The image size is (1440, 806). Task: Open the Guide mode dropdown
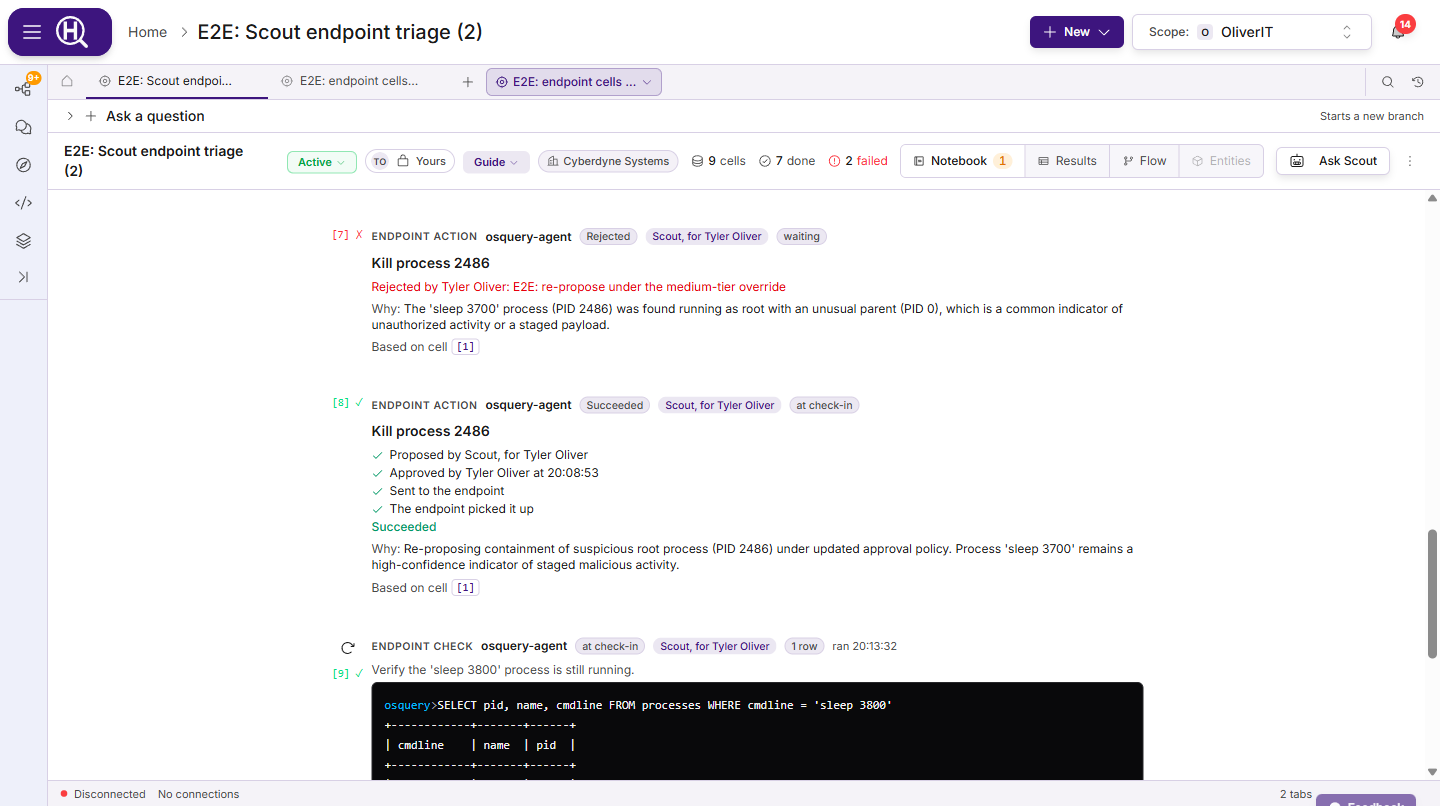pyautogui.click(x=496, y=162)
